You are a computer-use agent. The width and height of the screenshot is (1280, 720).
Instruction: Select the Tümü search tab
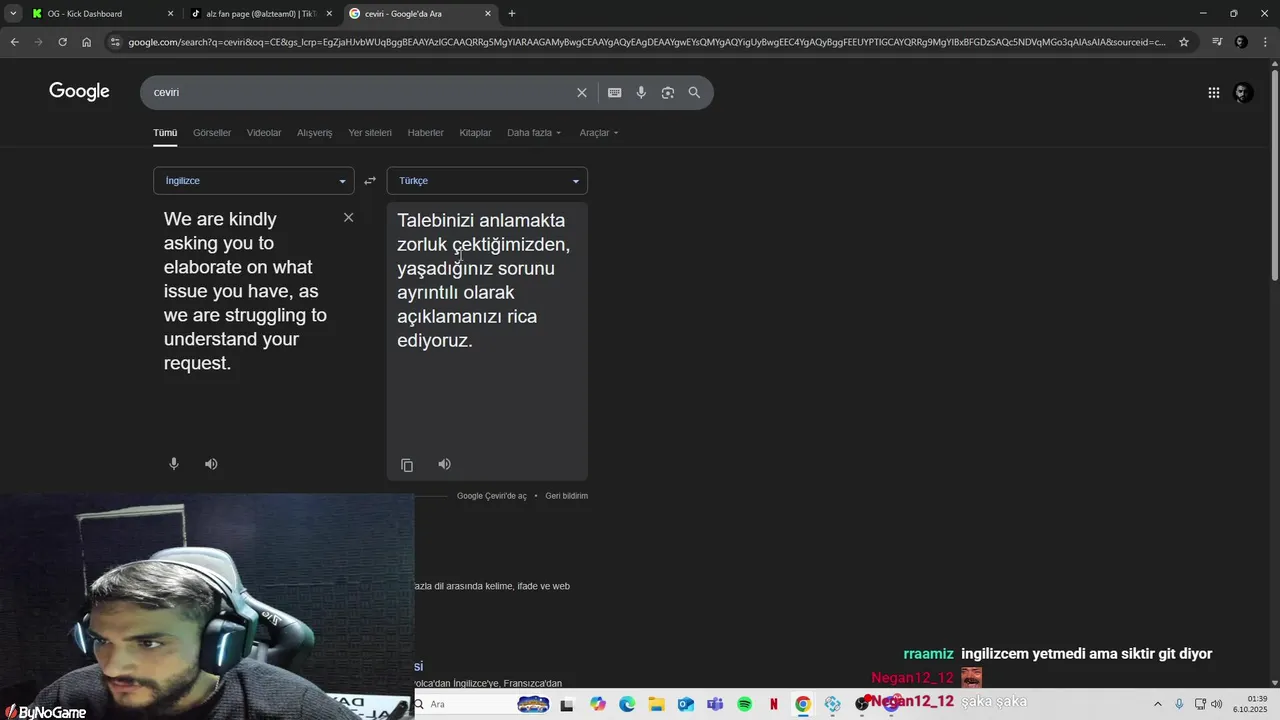point(165,133)
